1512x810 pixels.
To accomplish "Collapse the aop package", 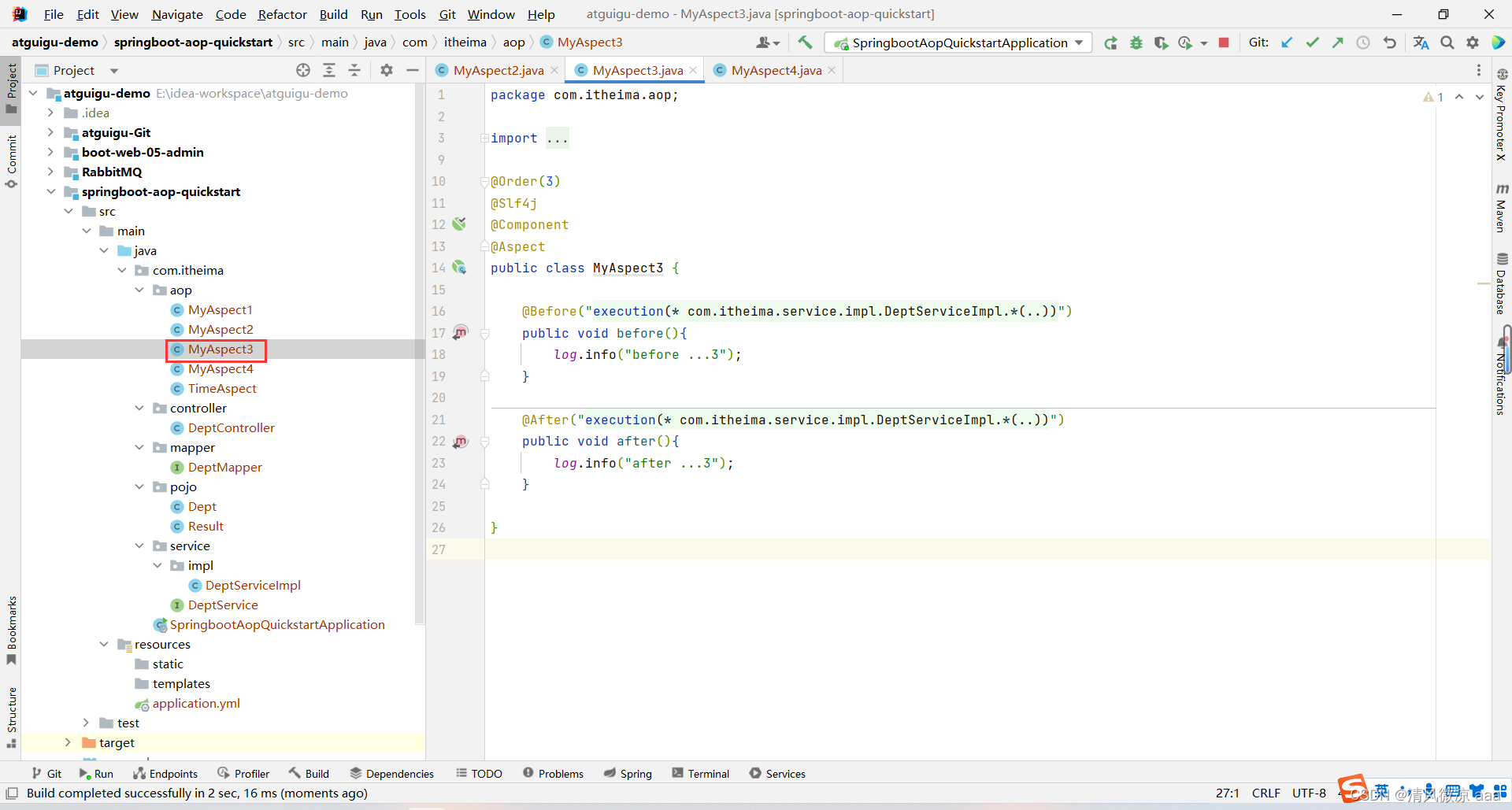I will coord(139,290).
